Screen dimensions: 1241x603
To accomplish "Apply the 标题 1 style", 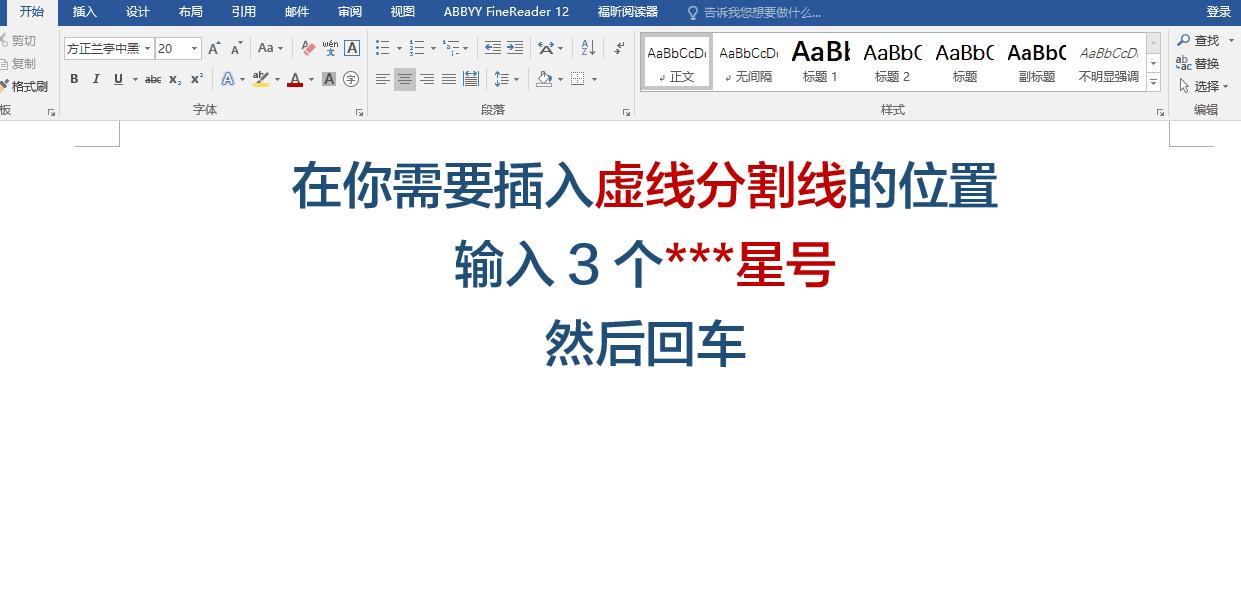I will click(x=820, y=62).
